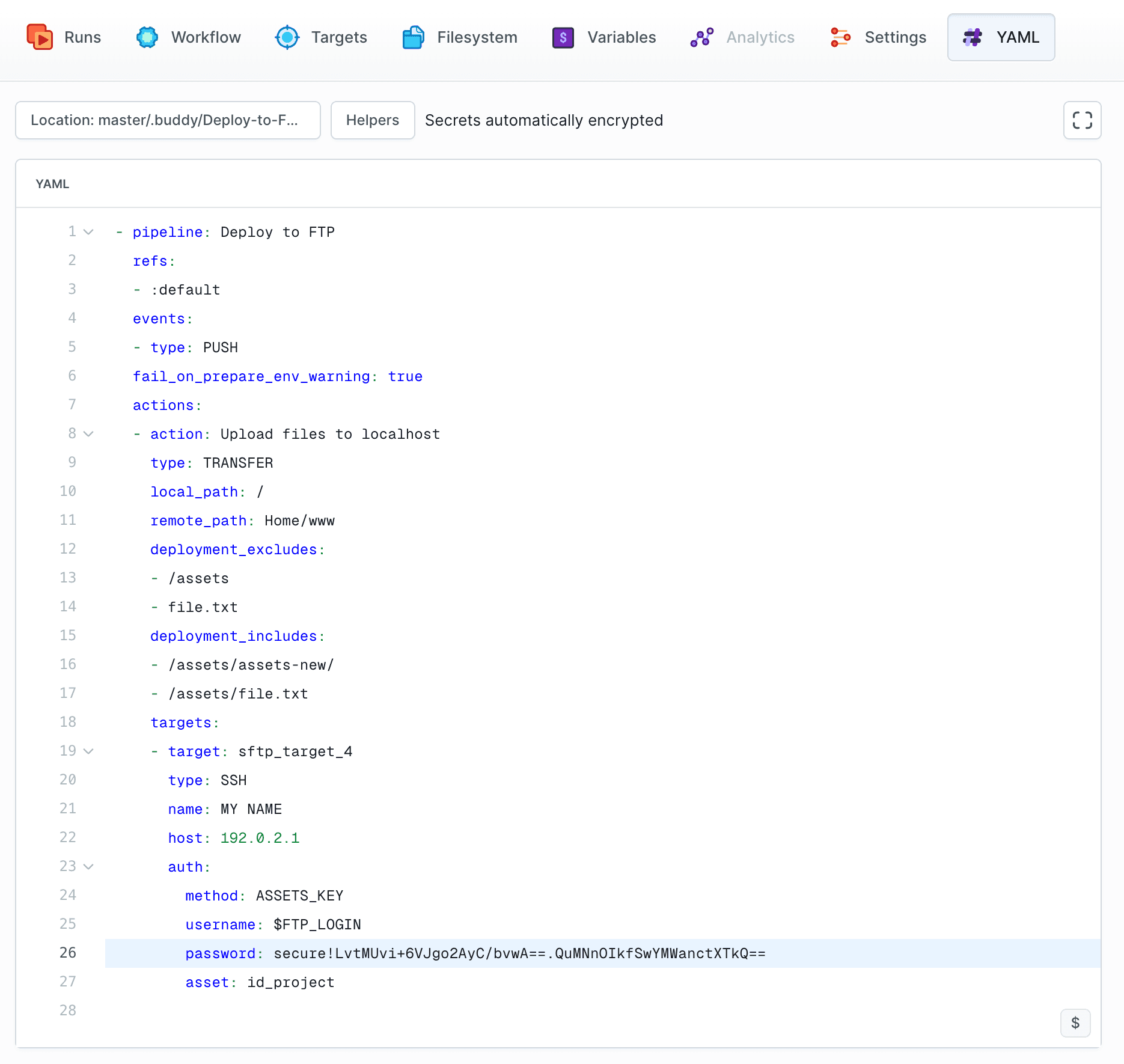Click the Location master/.buddy/Deploy-to-F button
Image resolution: width=1124 pixels, height=1064 pixels.
pyautogui.click(x=168, y=120)
